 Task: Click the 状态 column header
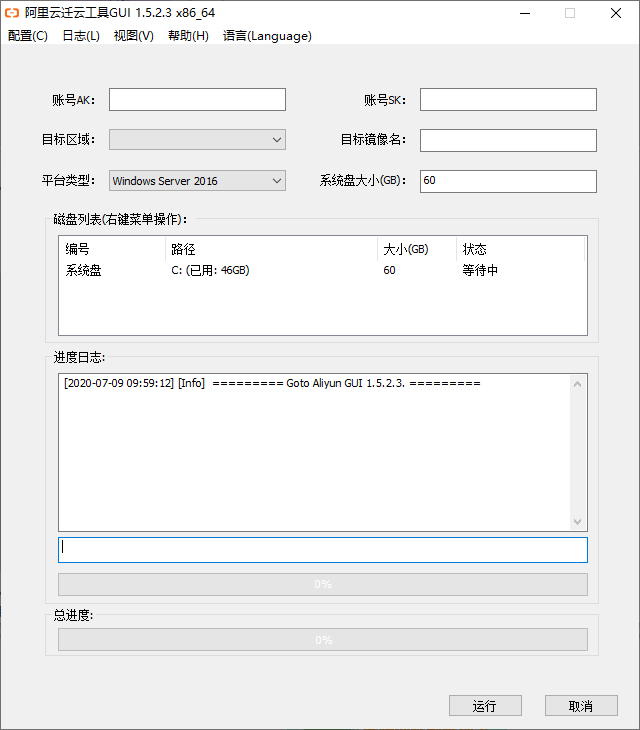pos(520,249)
